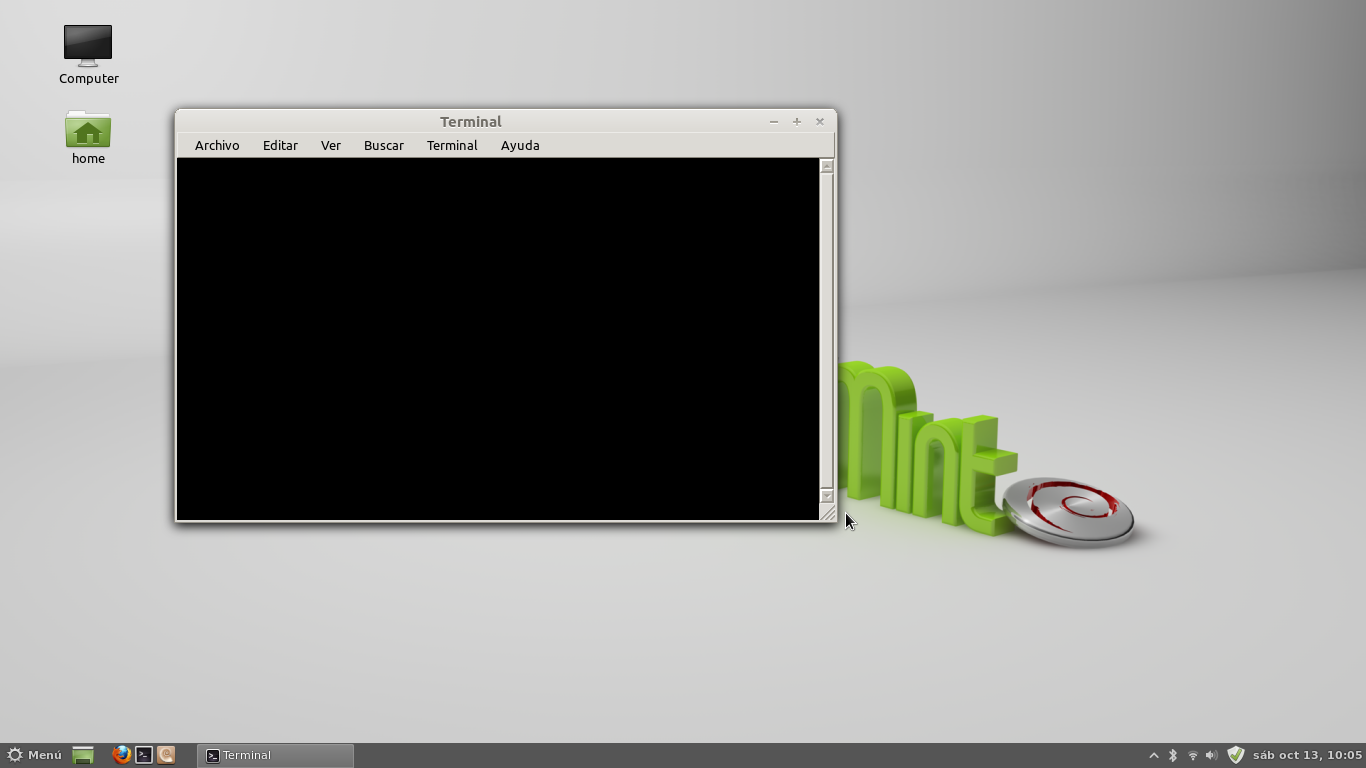Expand the hidden tray icons arrow
1366x768 pixels.
[x=1154, y=755]
